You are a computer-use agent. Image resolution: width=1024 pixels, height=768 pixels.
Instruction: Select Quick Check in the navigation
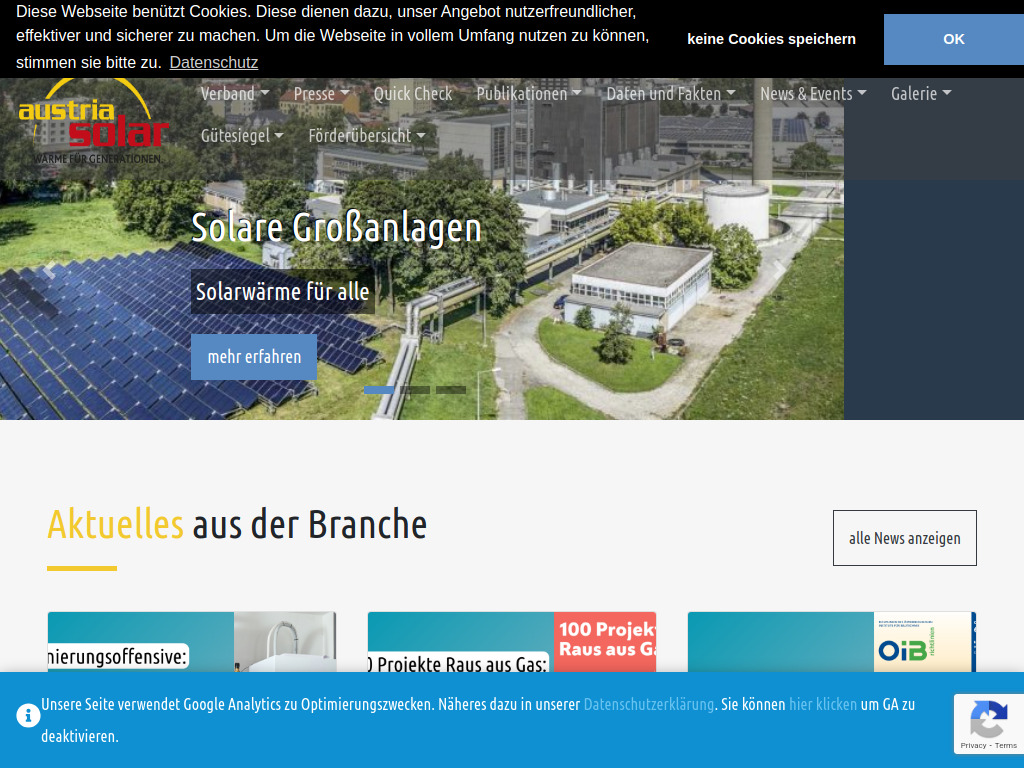point(413,93)
